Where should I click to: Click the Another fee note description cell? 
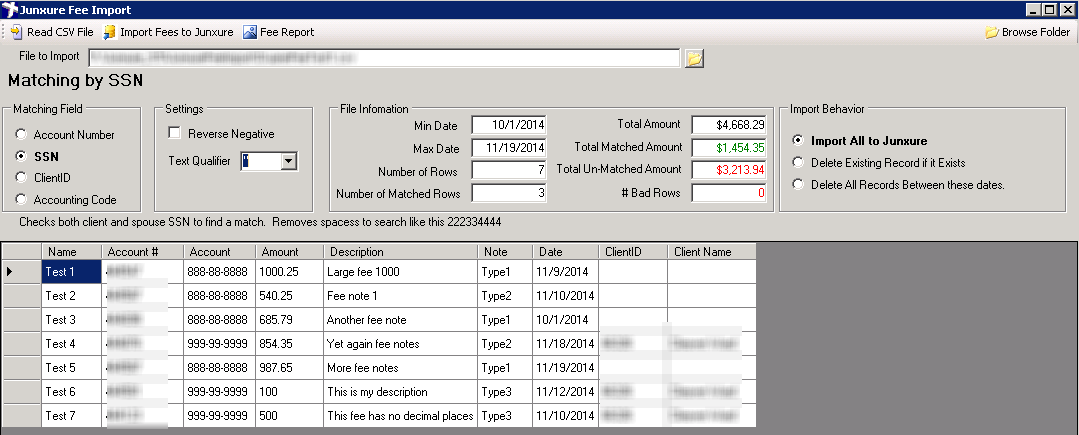coord(400,320)
